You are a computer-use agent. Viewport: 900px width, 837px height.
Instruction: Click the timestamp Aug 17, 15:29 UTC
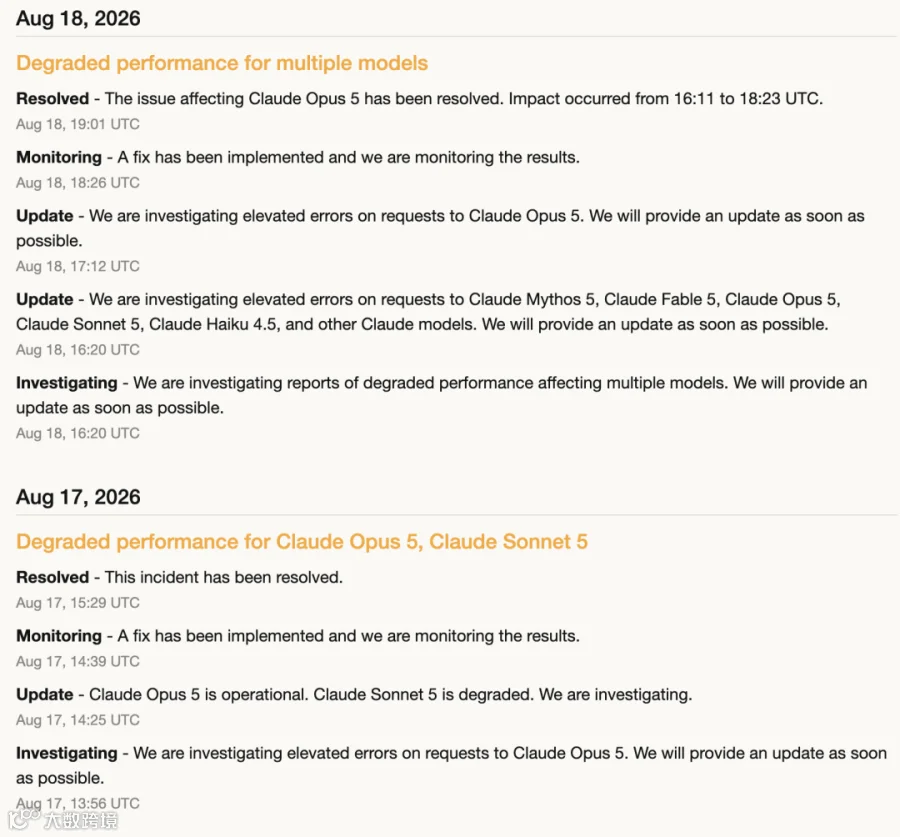point(78,603)
